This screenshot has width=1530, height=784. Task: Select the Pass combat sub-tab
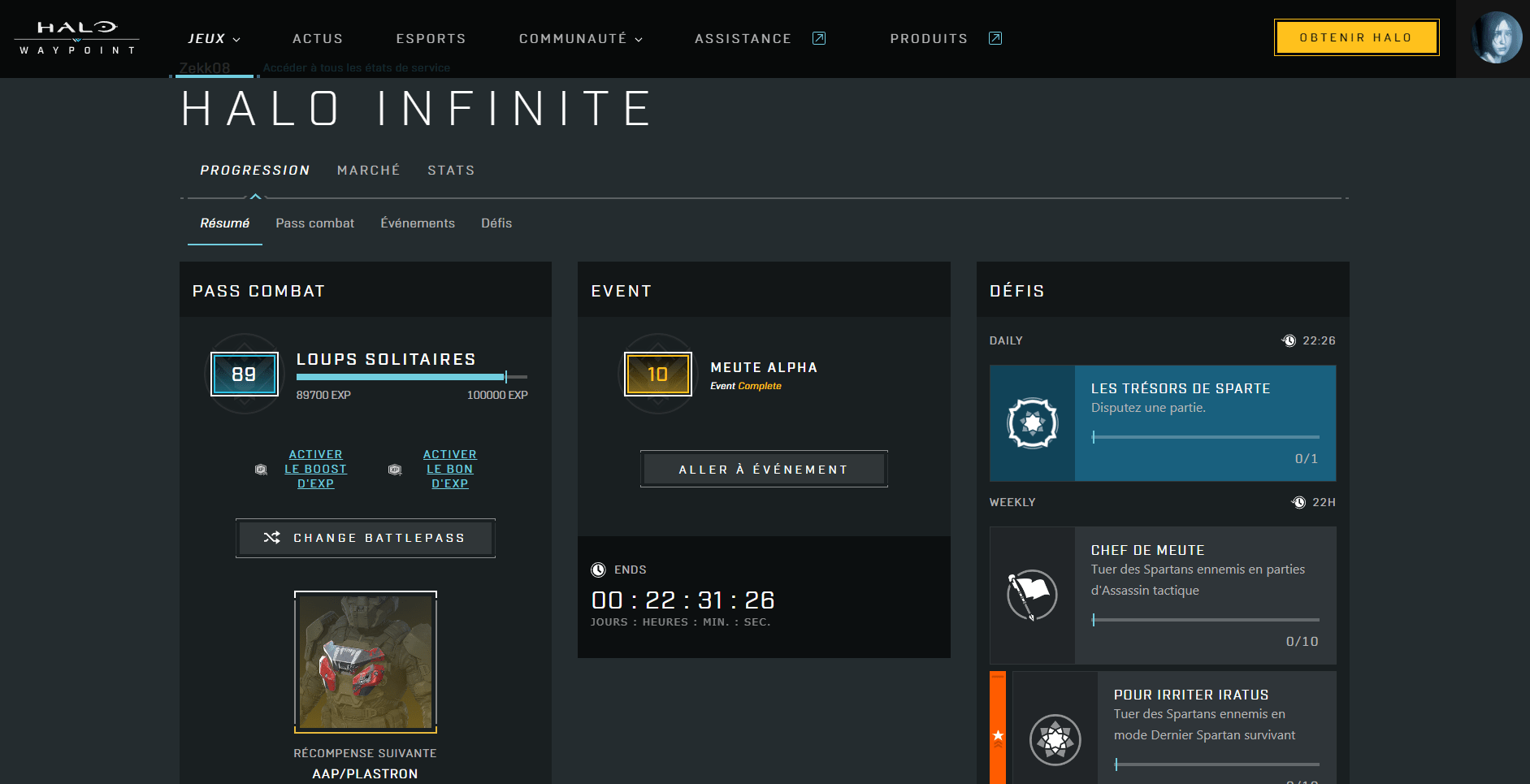(315, 223)
